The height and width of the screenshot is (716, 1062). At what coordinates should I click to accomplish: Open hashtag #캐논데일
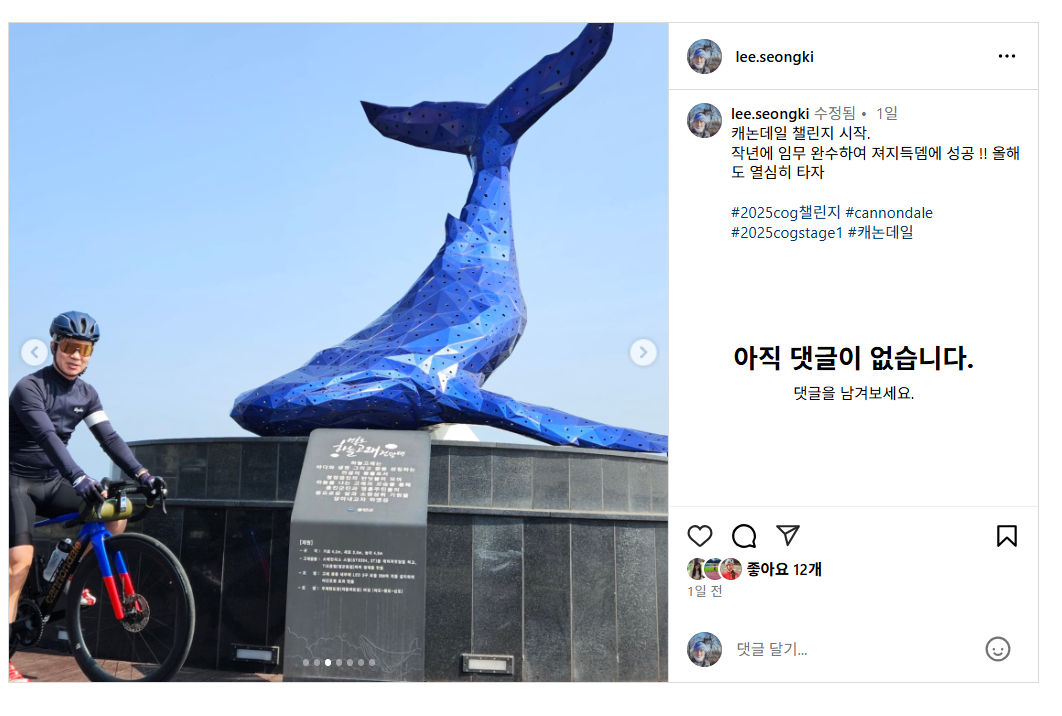click(x=880, y=232)
